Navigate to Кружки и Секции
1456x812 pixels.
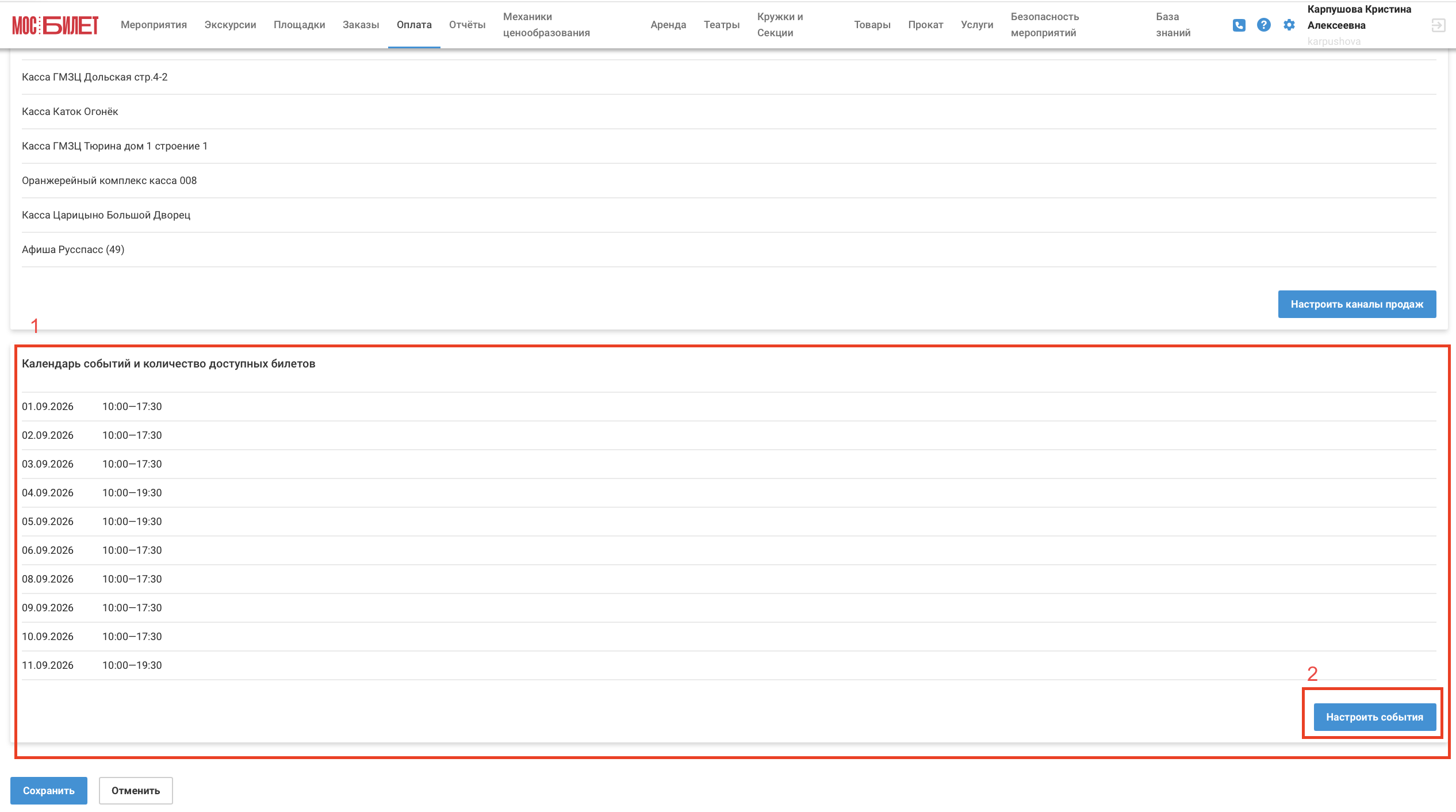coord(780,25)
